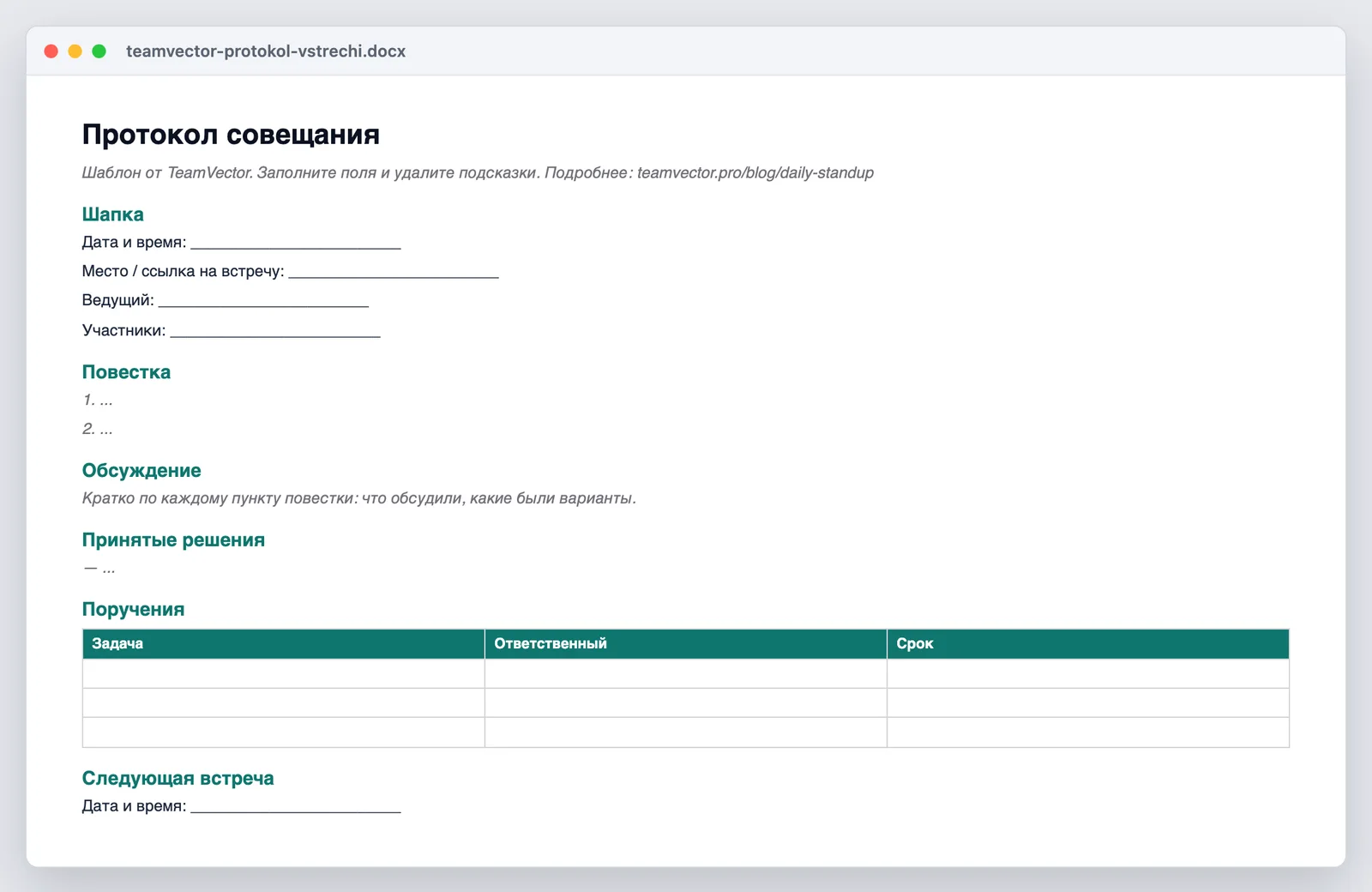This screenshot has width=1372, height=892.
Task: Click agenda item "1. ..."
Action: point(98,400)
